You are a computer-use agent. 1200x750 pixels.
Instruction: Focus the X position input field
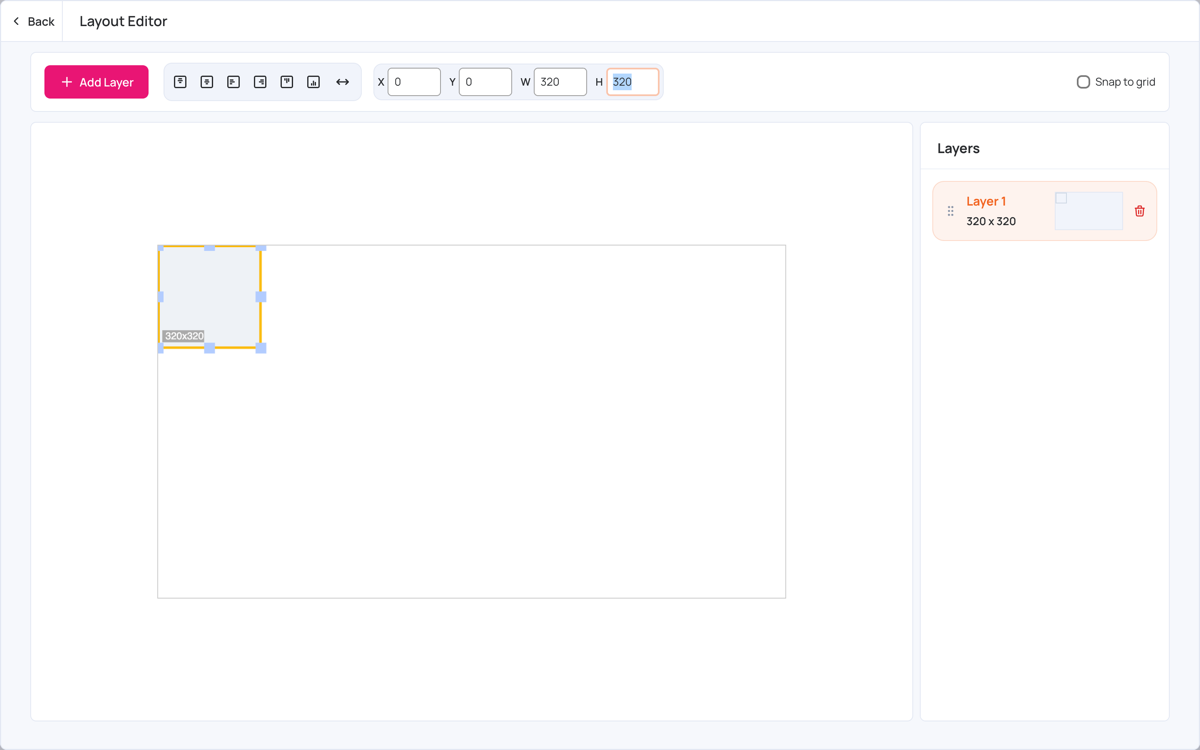(x=414, y=82)
